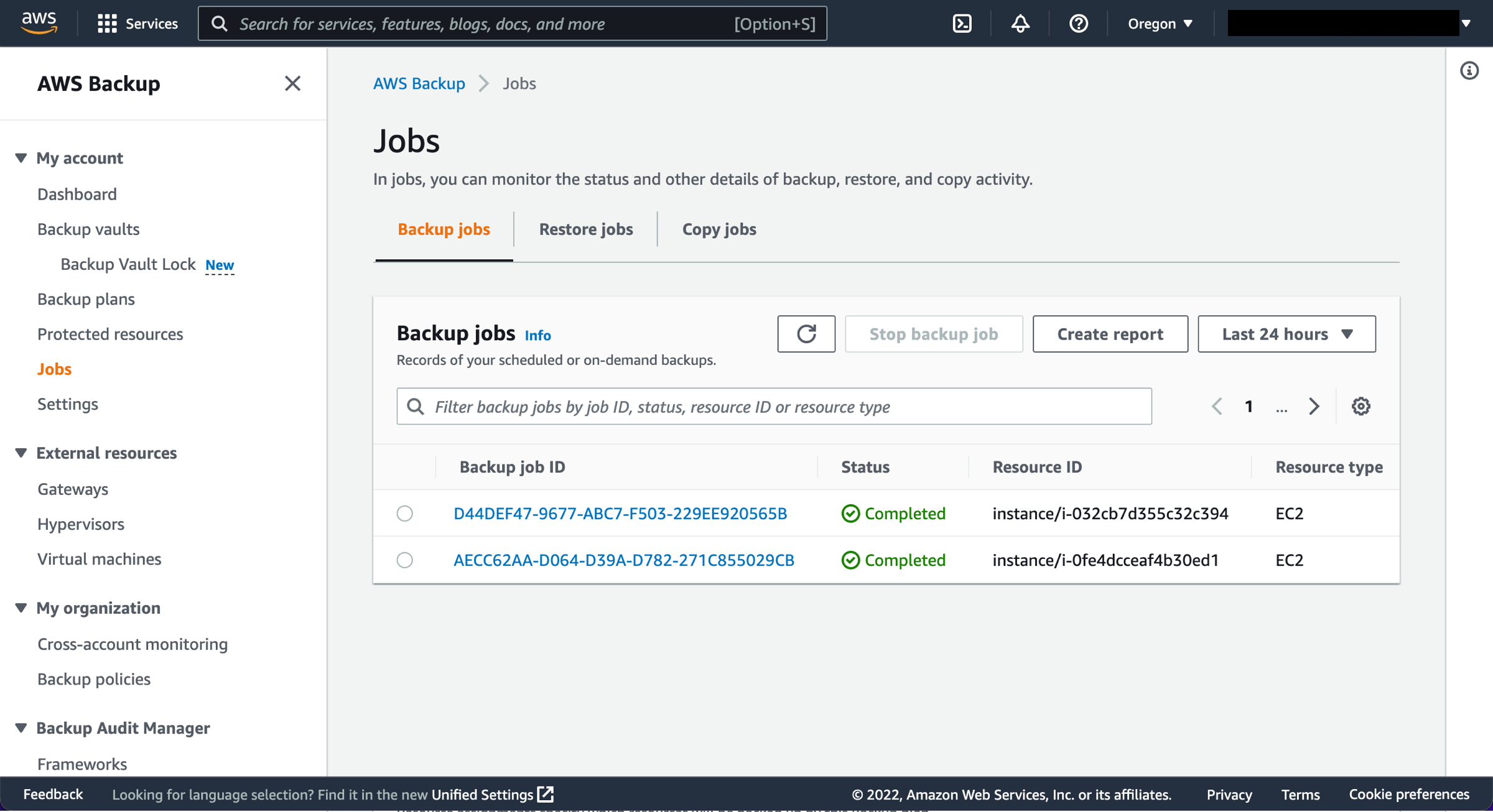Open Hypervisors under External resources
Screen dimensions: 1493x812
coord(81,524)
